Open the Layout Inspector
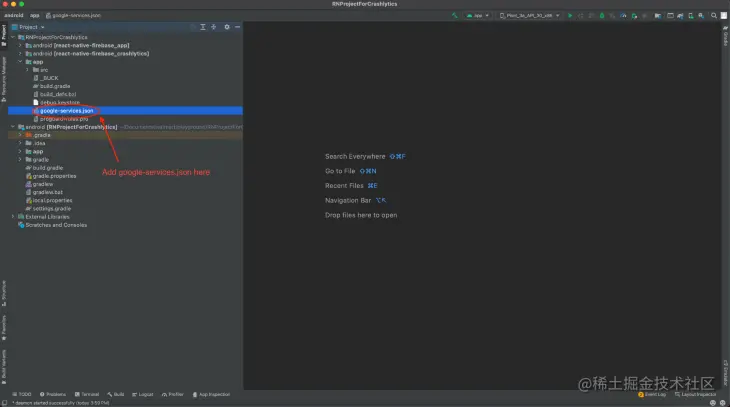730x407 pixels. click(x=695, y=394)
